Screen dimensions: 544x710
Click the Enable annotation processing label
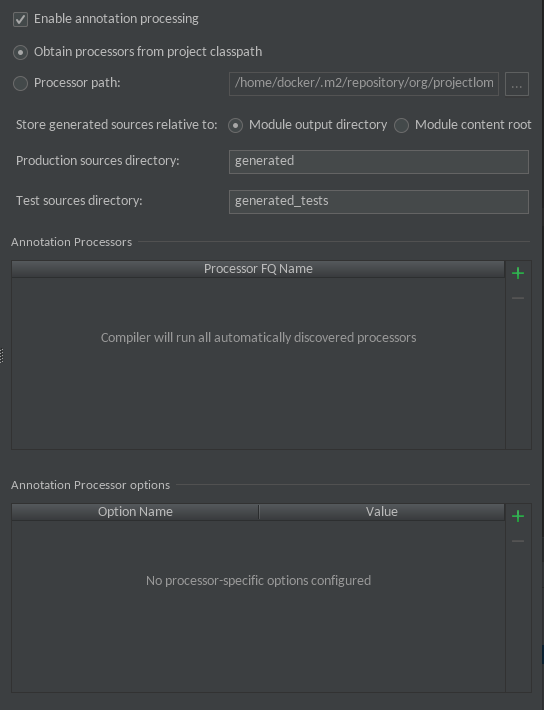116,19
